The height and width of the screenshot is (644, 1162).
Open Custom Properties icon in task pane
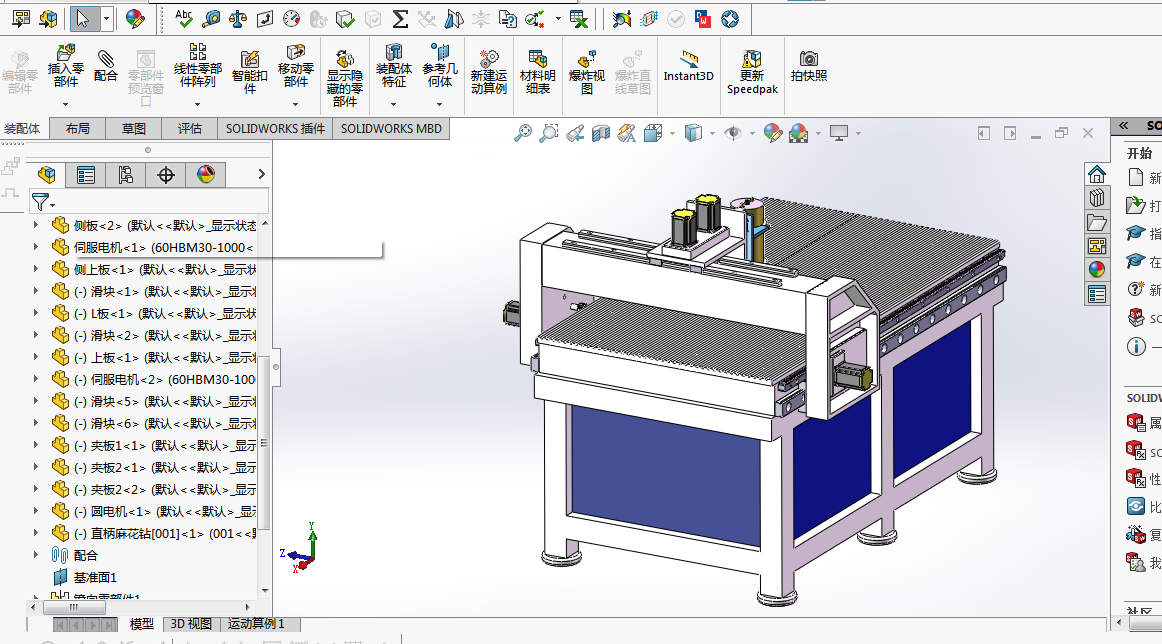tap(1097, 294)
